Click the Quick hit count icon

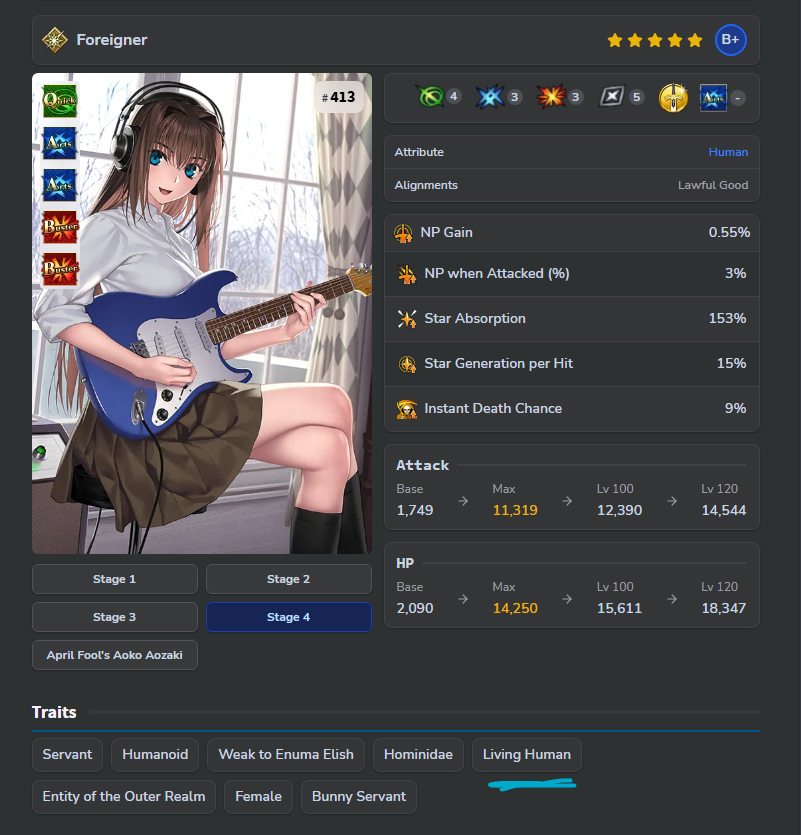(x=430, y=97)
